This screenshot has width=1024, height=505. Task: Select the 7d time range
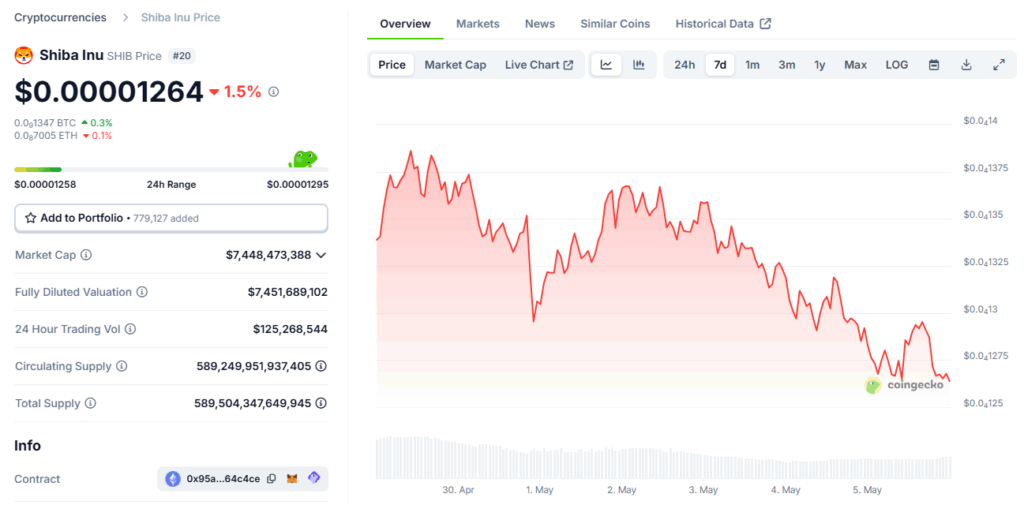pos(720,65)
